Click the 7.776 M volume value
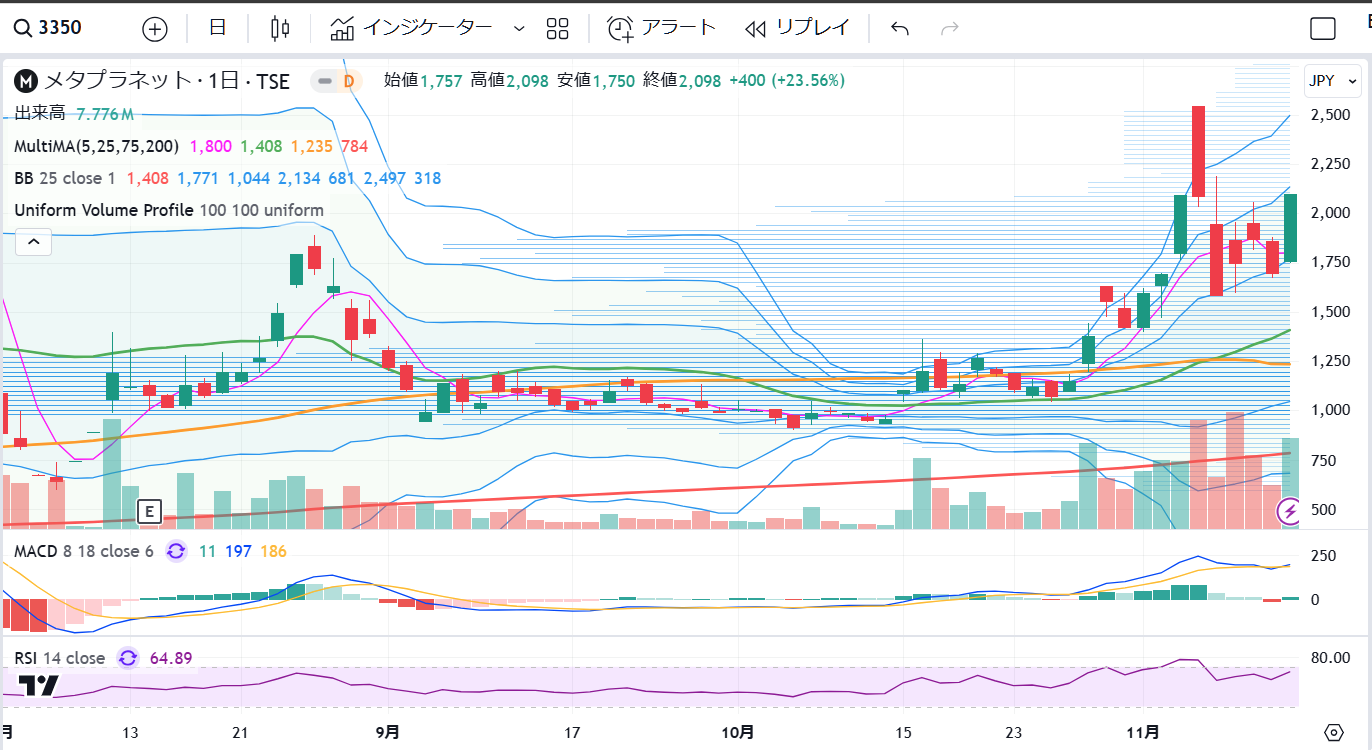This screenshot has width=1372, height=750. tap(105, 114)
